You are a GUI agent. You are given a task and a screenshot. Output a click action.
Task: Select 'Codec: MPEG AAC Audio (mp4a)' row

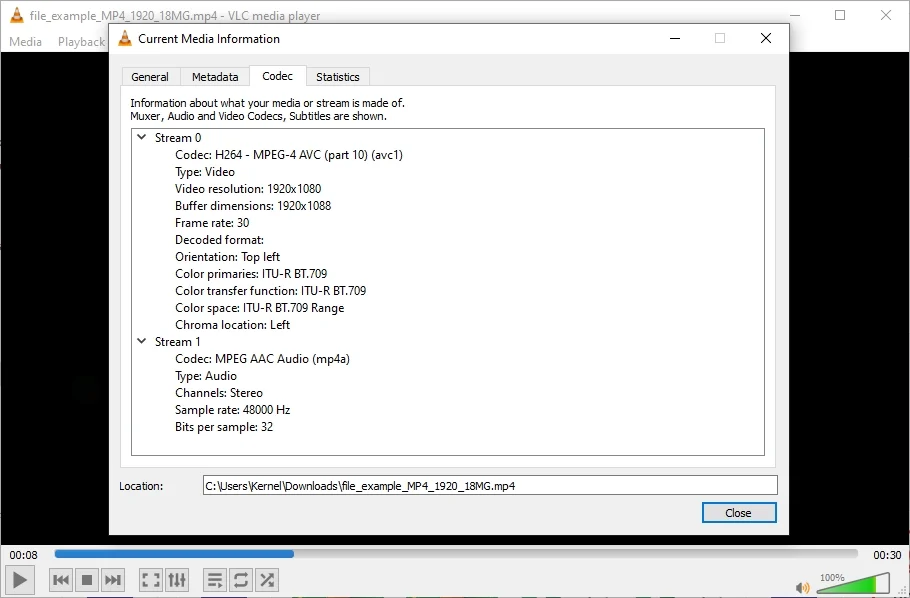coord(262,359)
